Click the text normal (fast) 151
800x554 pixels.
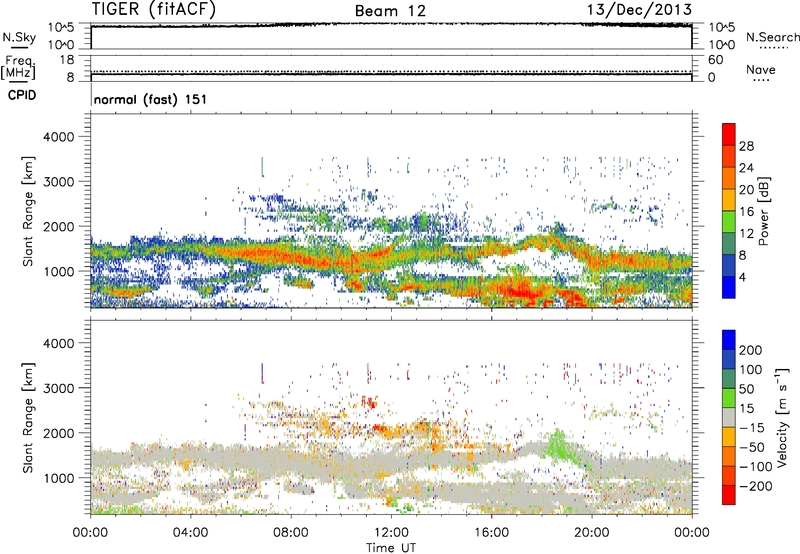tap(151, 99)
